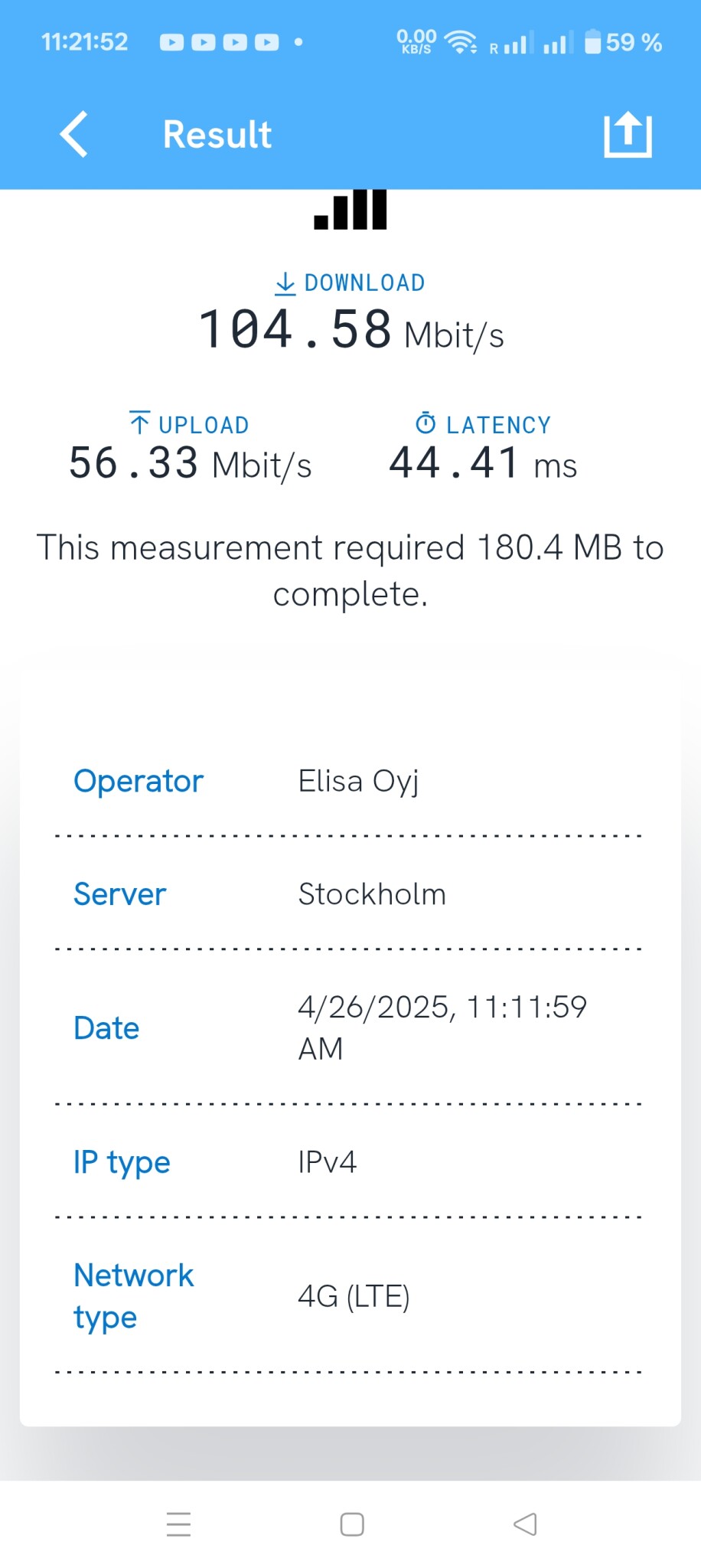Tap the Network type row label
The width and height of the screenshot is (701, 1568).
pos(133,1296)
